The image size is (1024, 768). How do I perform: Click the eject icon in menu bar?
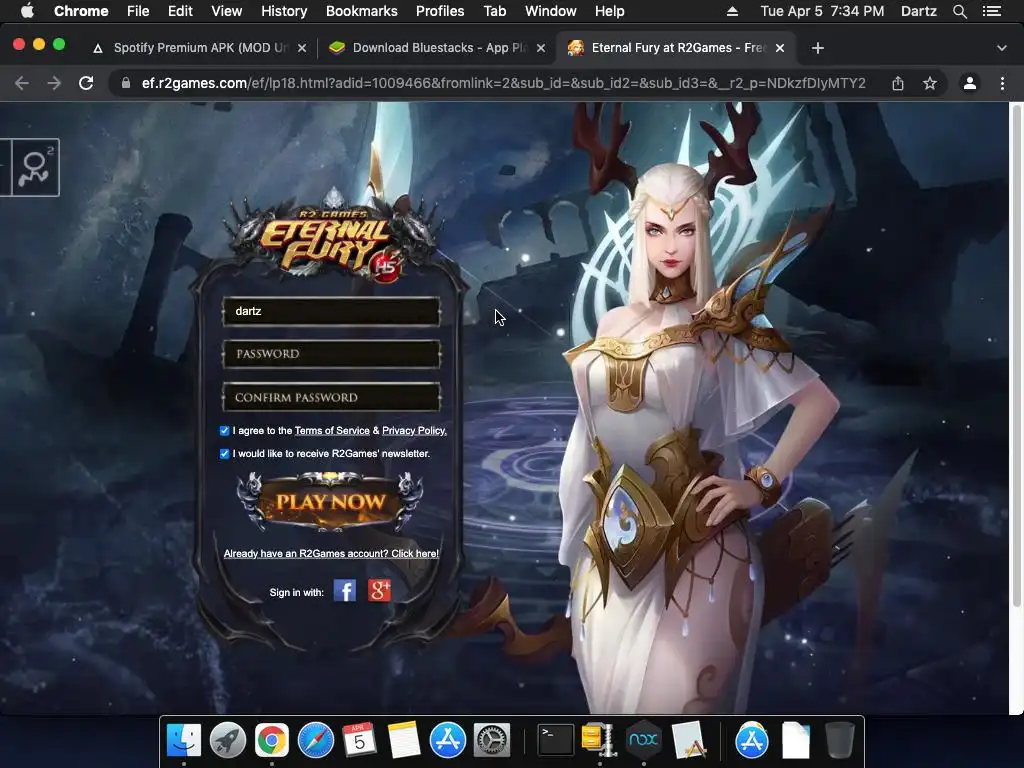pyautogui.click(x=732, y=11)
